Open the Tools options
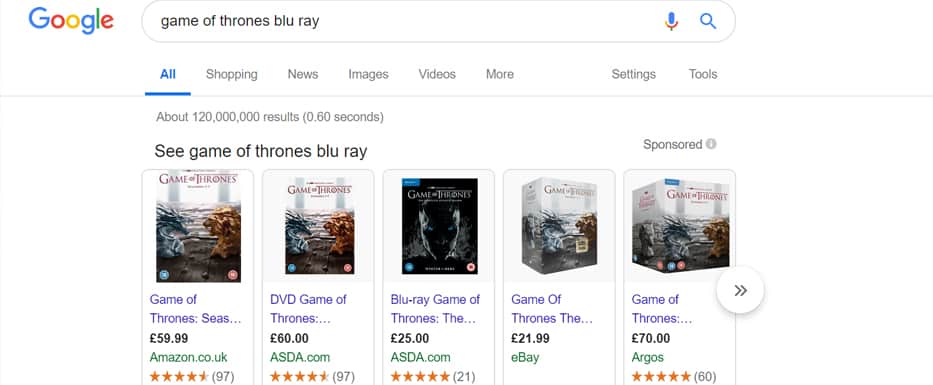Viewport: 933px width, 385px height. [x=703, y=74]
